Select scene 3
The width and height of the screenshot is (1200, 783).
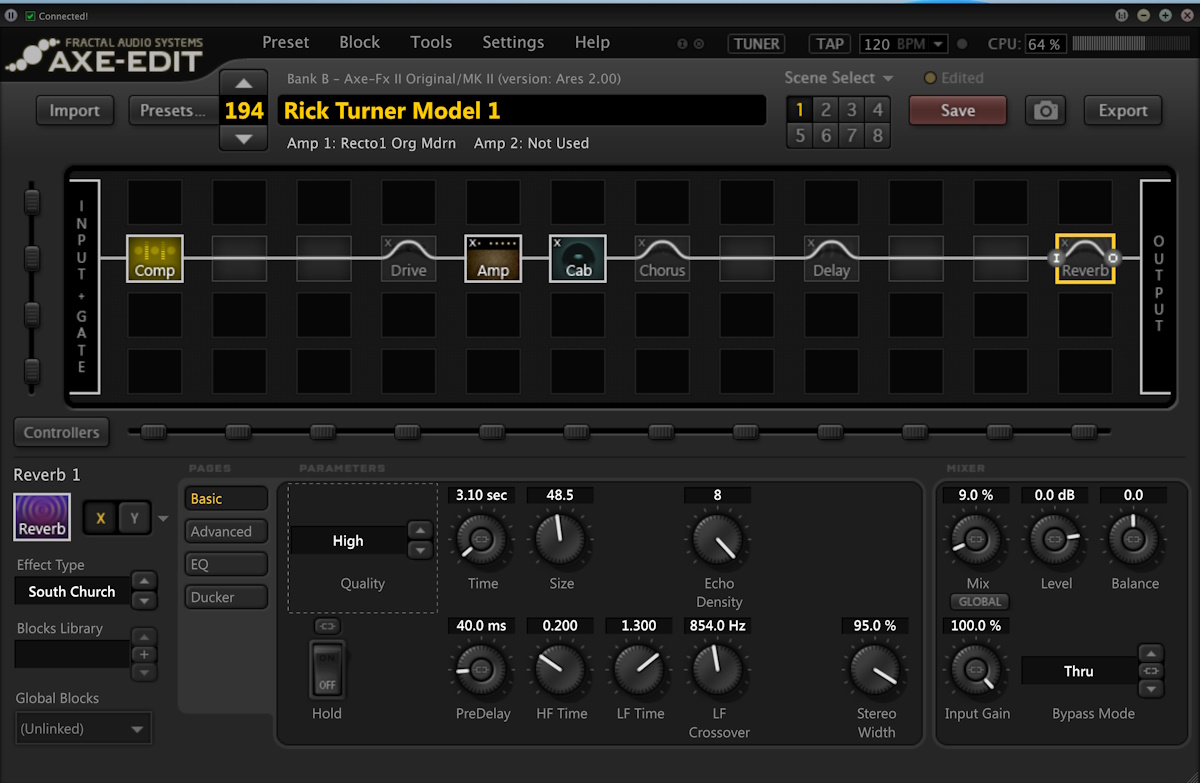[851, 110]
